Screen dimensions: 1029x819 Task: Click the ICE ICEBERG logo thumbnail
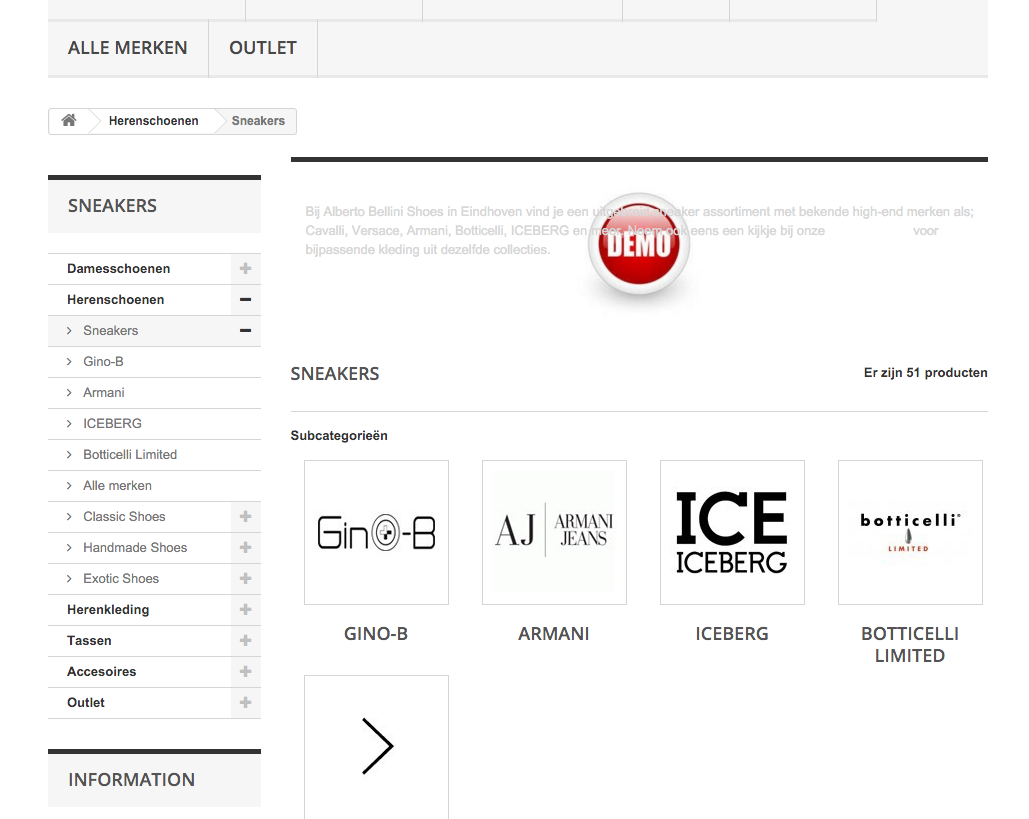732,532
